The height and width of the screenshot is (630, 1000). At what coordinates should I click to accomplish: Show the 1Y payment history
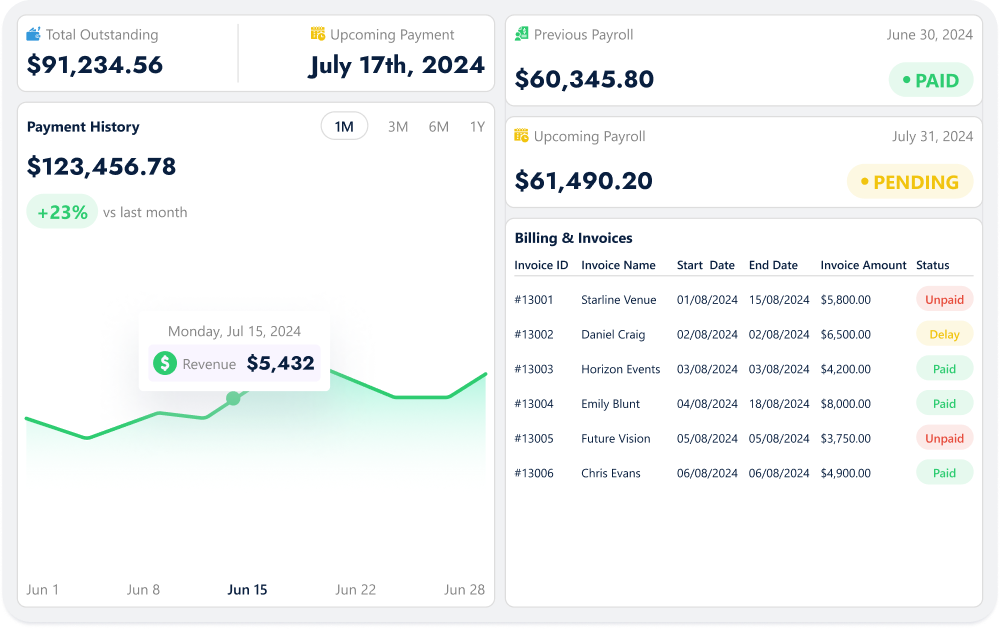coord(477,127)
